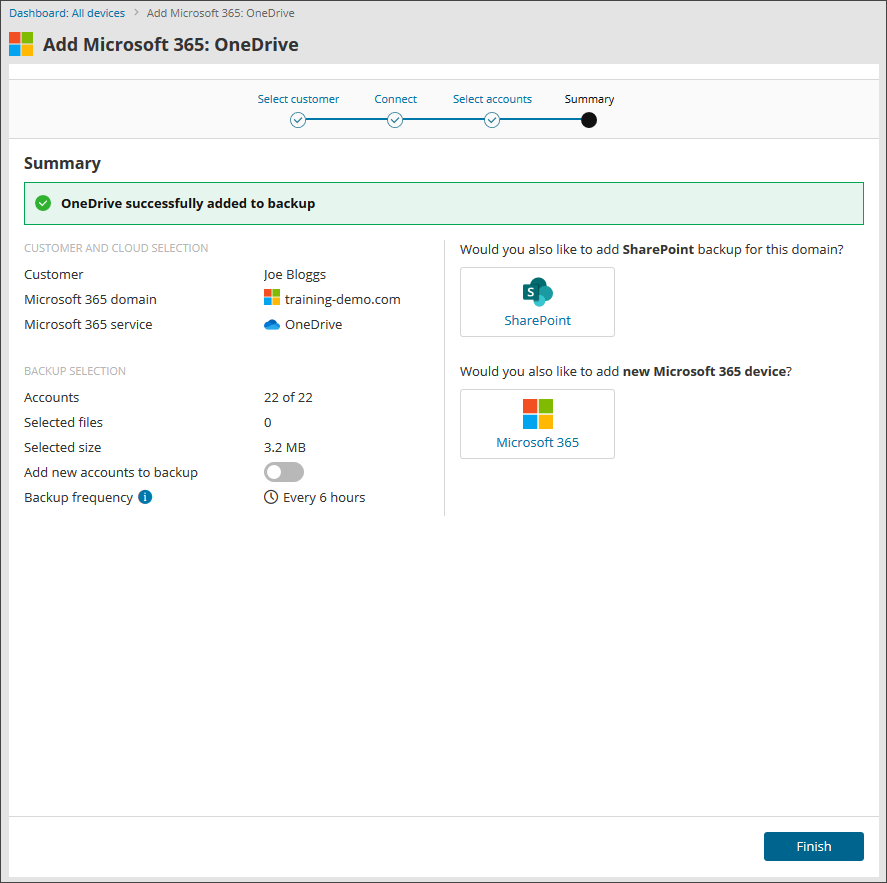
Task: Add SharePoint backup via the SharePoint link
Action: point(537,320)
